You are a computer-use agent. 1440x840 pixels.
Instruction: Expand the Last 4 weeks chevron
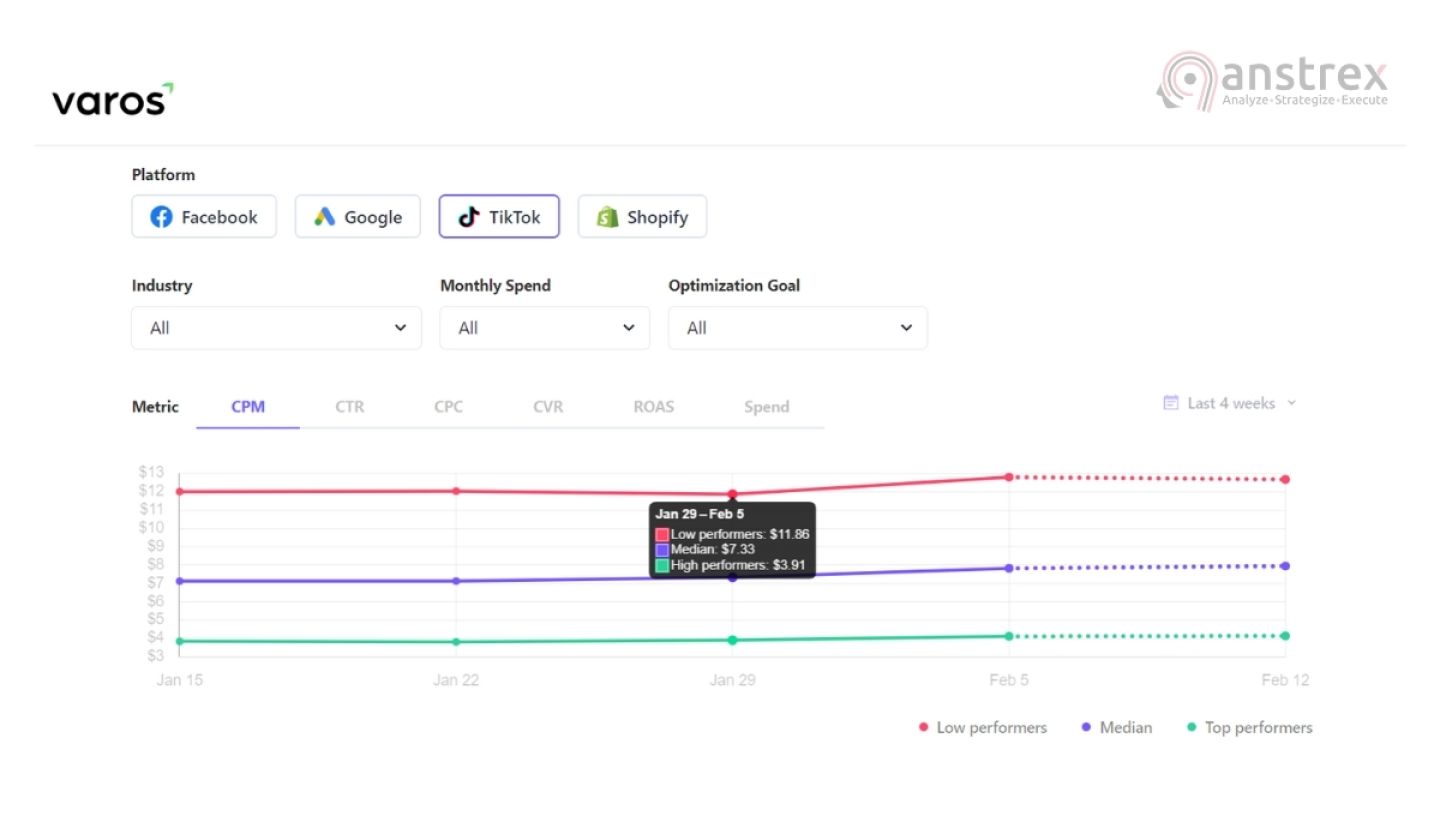(x=1291, y=403)
